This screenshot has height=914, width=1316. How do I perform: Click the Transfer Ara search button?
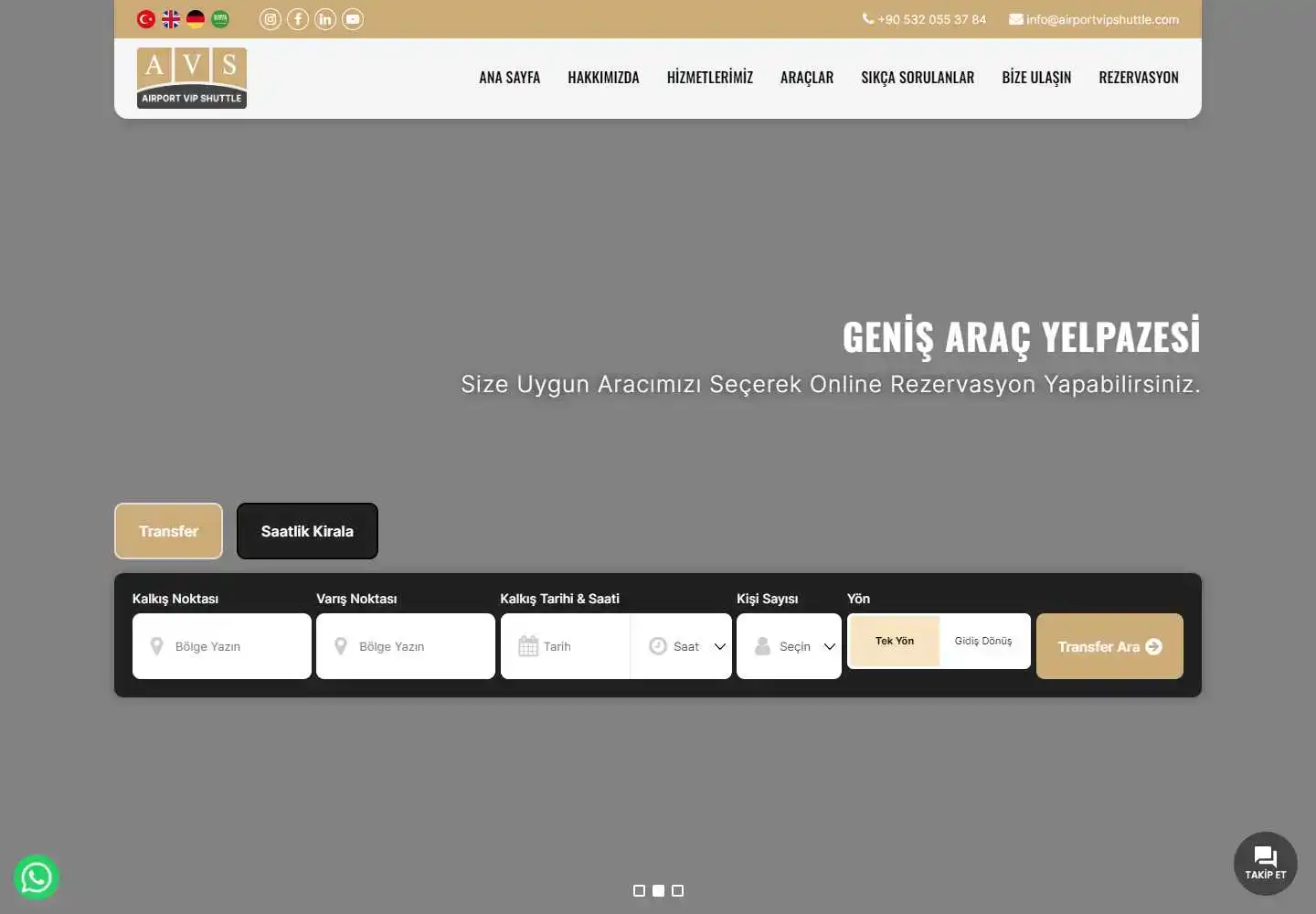[x=1109, y=646]
